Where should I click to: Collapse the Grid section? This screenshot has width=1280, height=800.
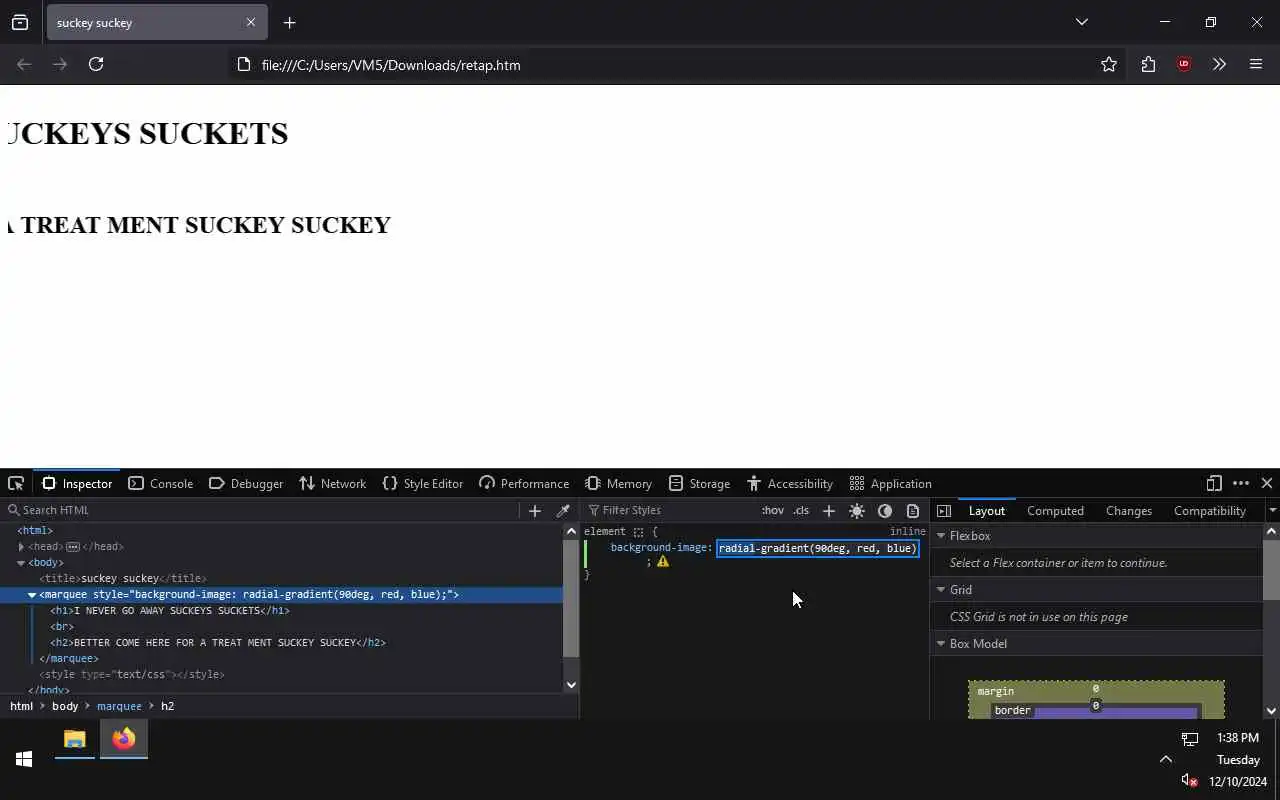(941, 590)
